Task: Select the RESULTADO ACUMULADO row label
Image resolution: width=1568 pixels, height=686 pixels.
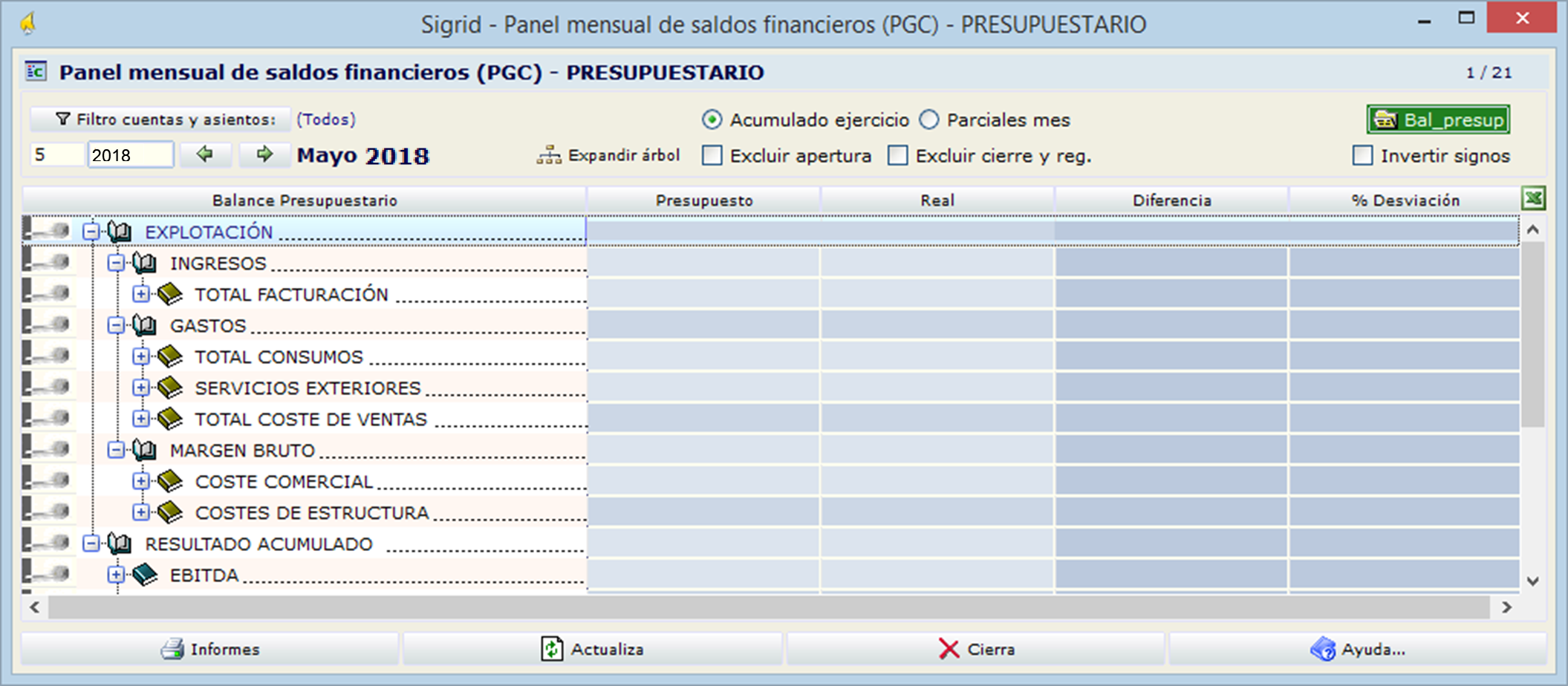Action: click(x=258, y=544)
